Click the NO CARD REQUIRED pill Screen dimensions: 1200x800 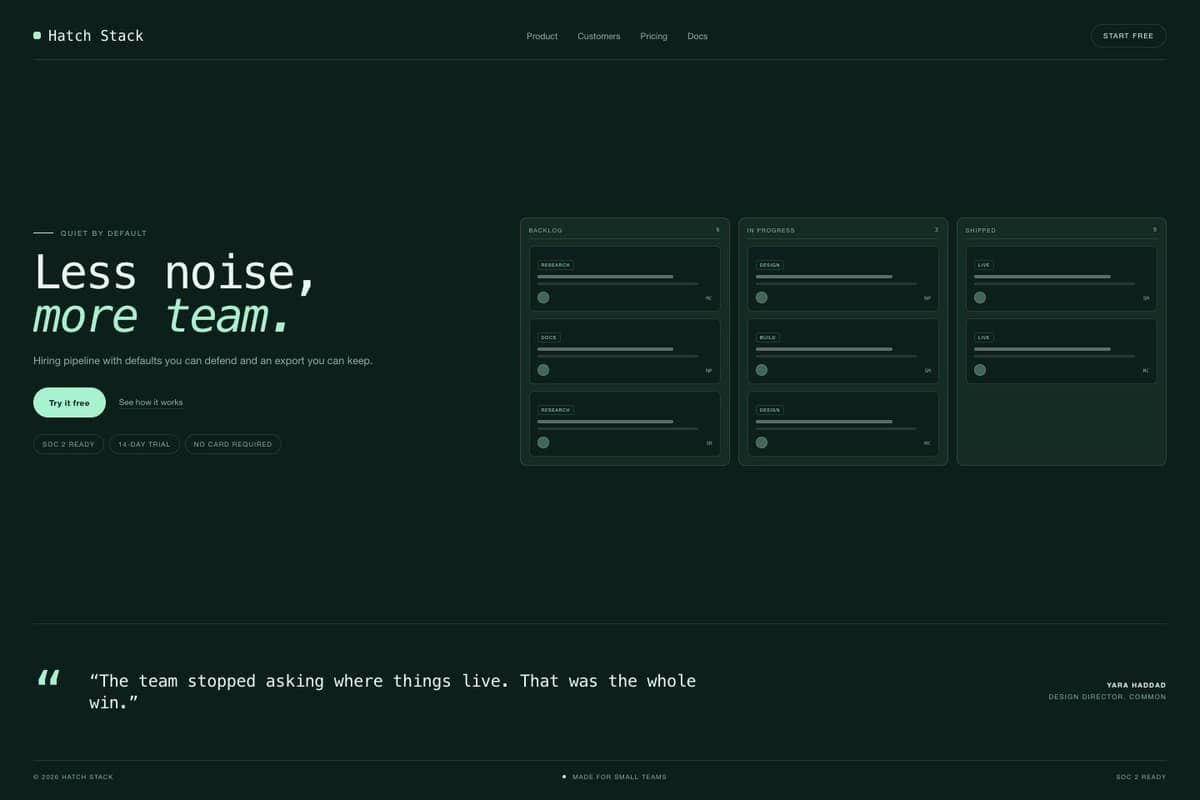[233, 444]
